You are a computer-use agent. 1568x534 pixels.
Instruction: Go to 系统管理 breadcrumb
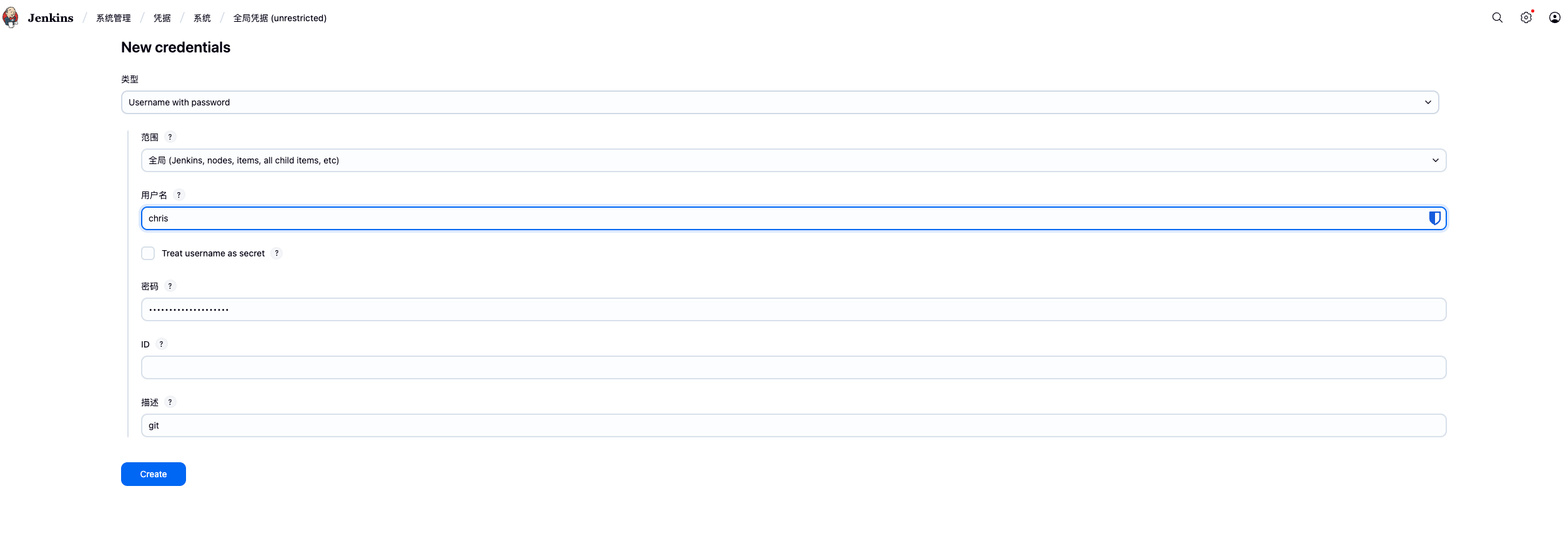(x=114, y=18)
